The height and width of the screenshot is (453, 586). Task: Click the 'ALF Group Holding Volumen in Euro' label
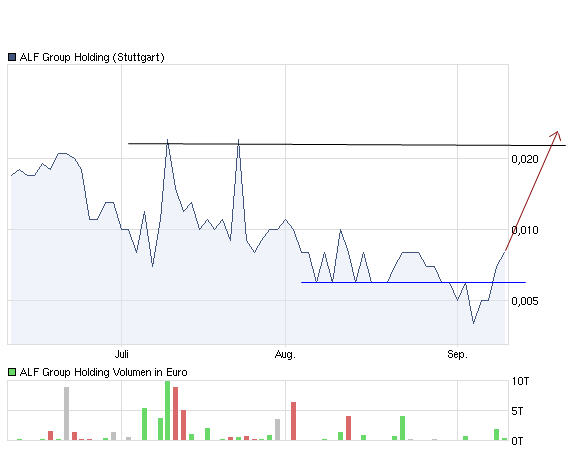pyautogui.click(x=104, y=372)
